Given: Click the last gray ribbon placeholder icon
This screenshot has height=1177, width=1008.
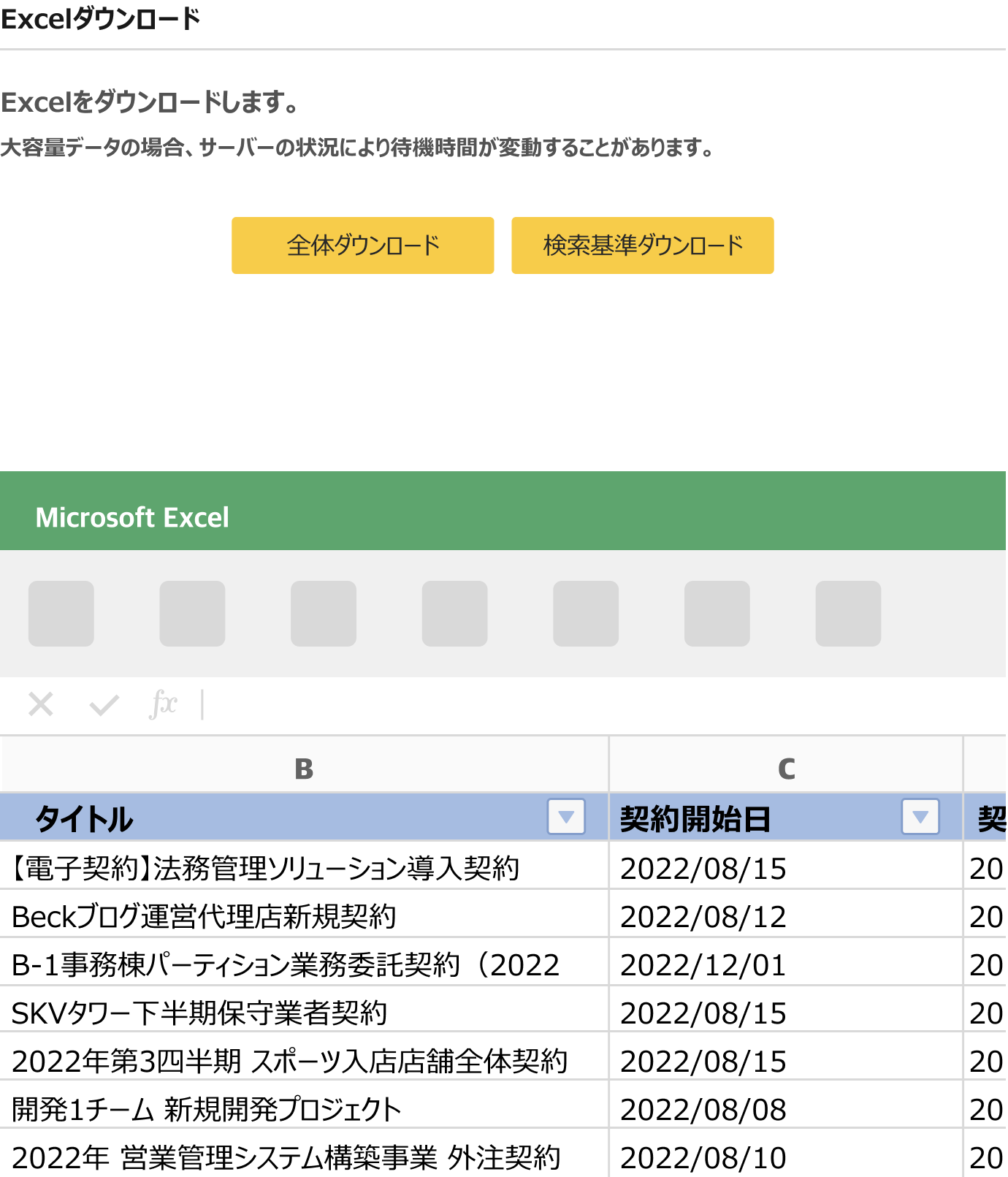Looking at the screenshot, I should [x=848, y=614].
